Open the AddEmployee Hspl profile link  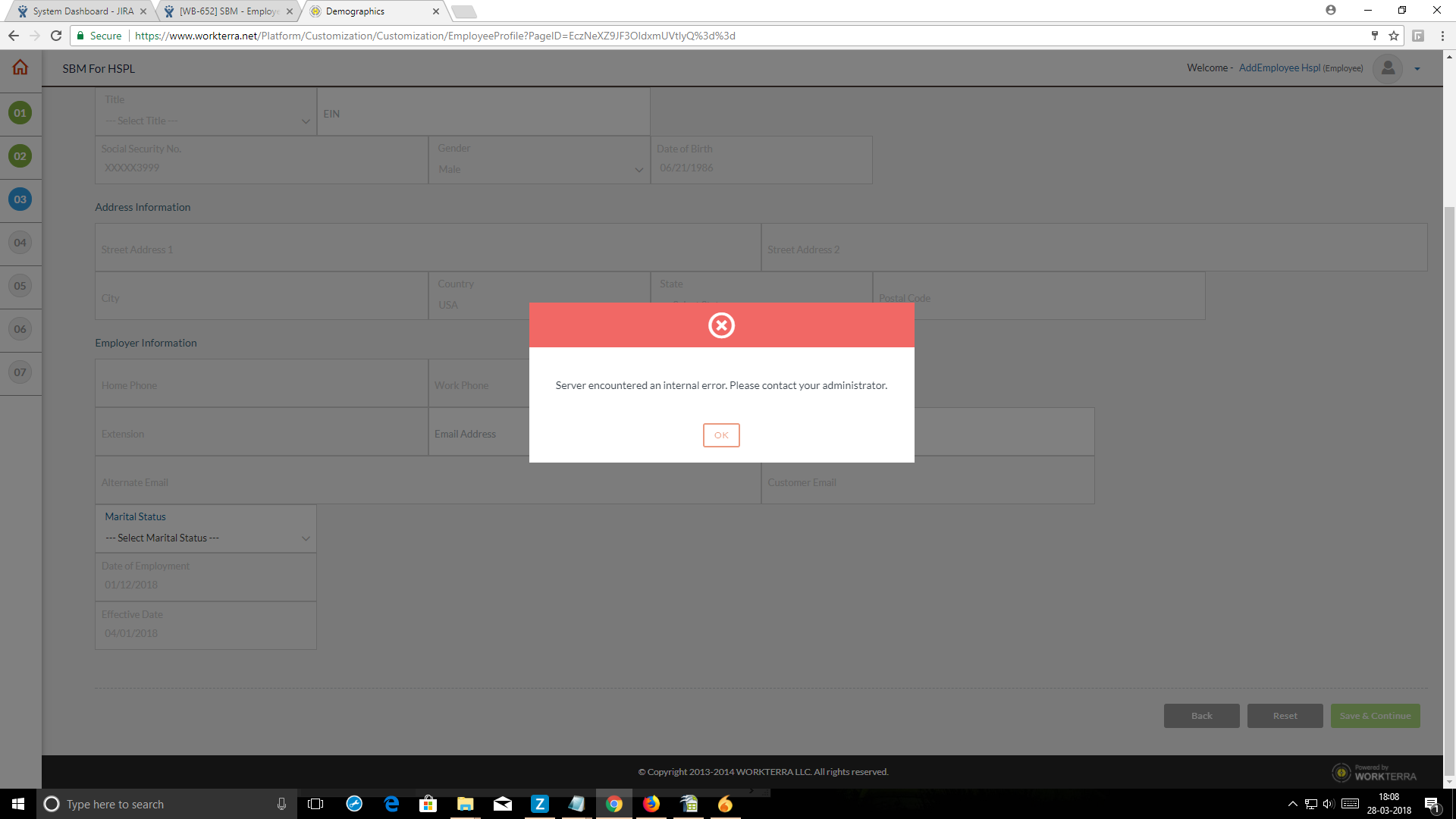coord(1280,67)
